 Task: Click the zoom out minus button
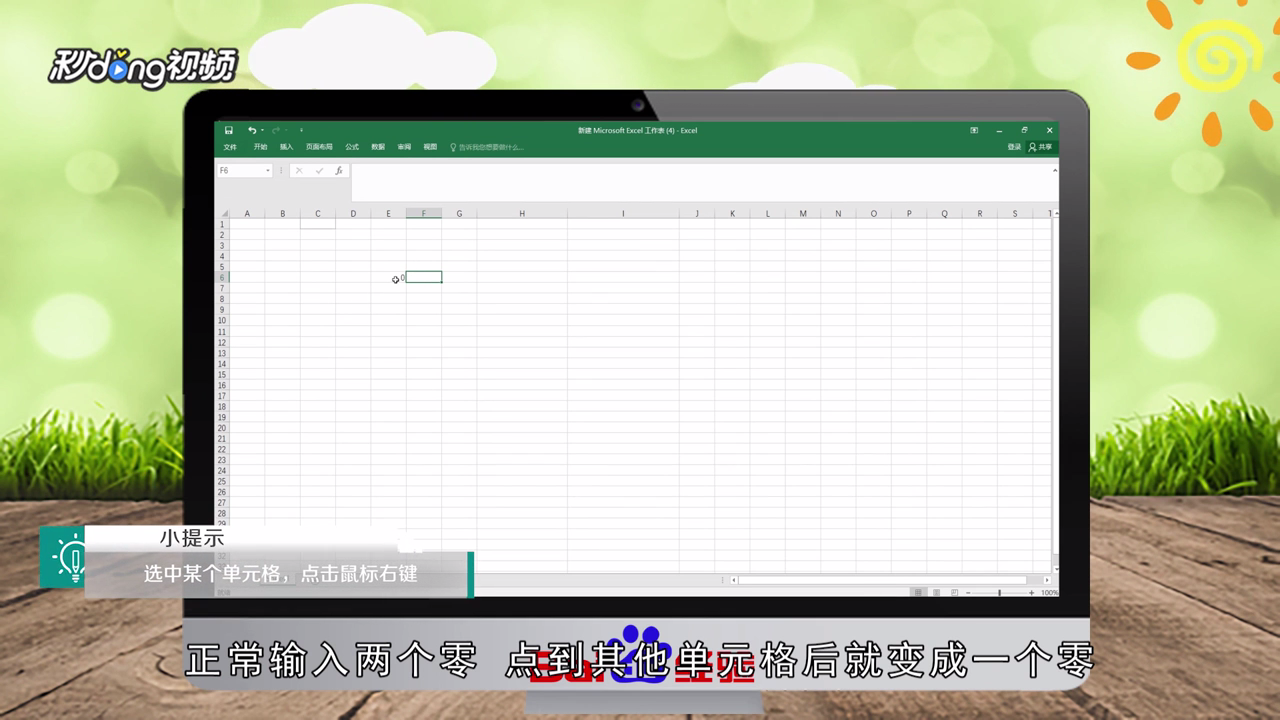(968, 593)
